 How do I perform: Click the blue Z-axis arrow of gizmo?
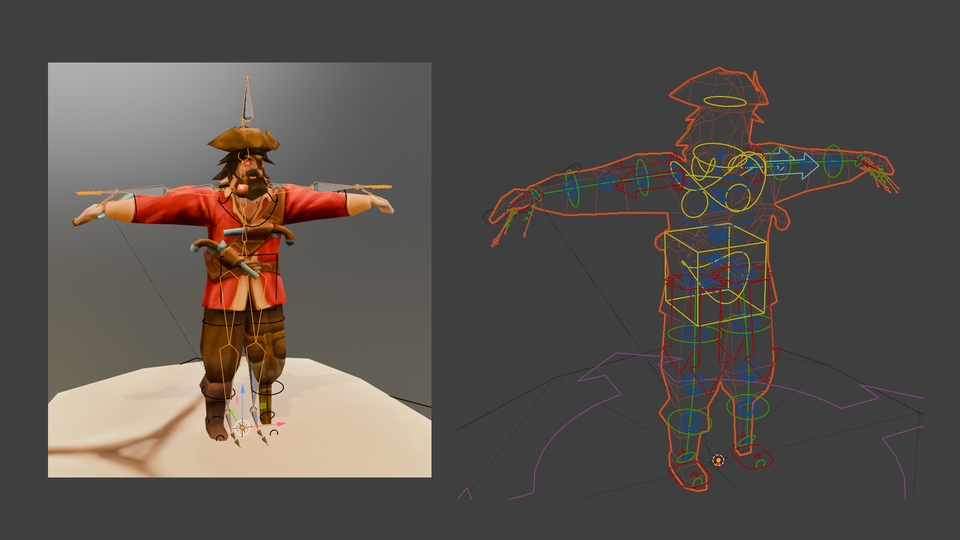coord(242,395)
